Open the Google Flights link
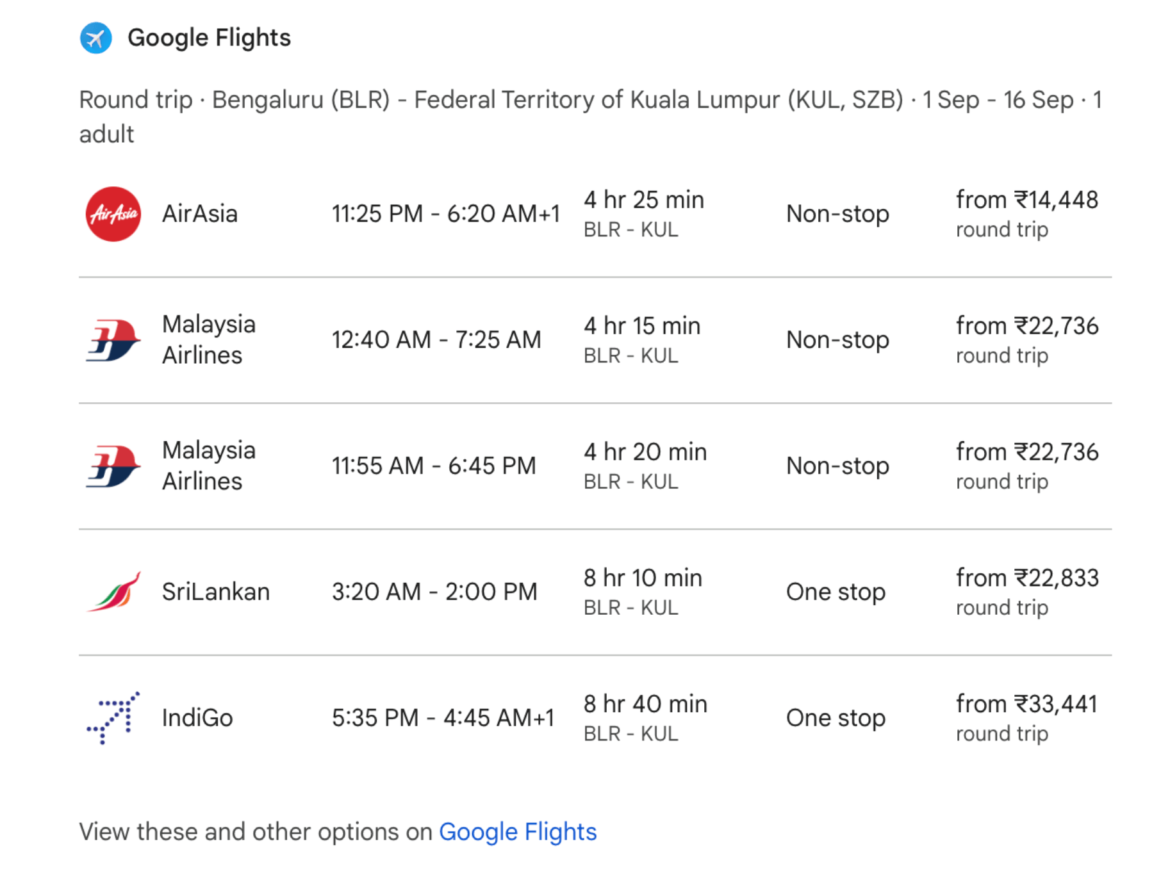 [518, 831]
